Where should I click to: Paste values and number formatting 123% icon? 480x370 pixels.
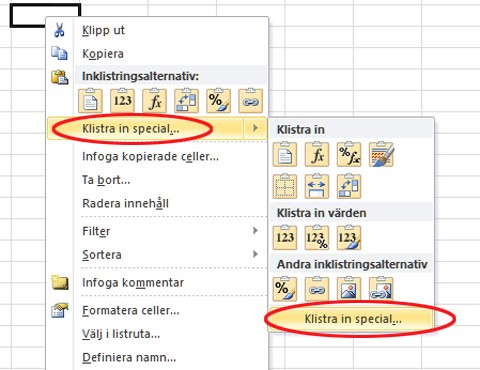click(317, 238)
